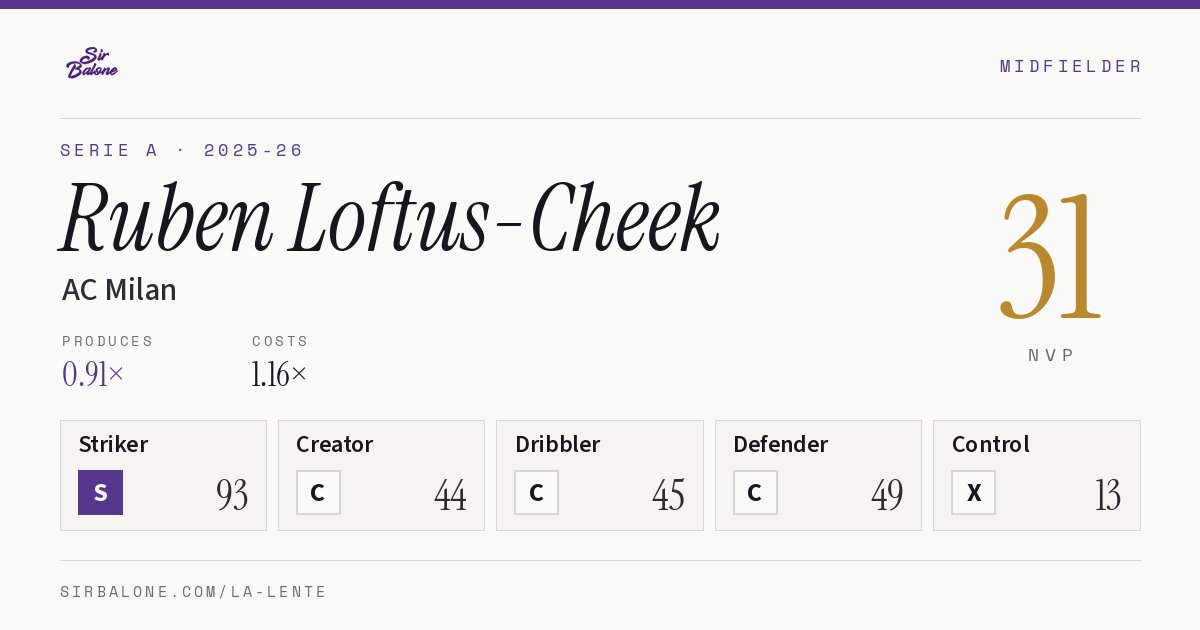Click the Ruben Loftus-Cheek player name

pos(390,218)
